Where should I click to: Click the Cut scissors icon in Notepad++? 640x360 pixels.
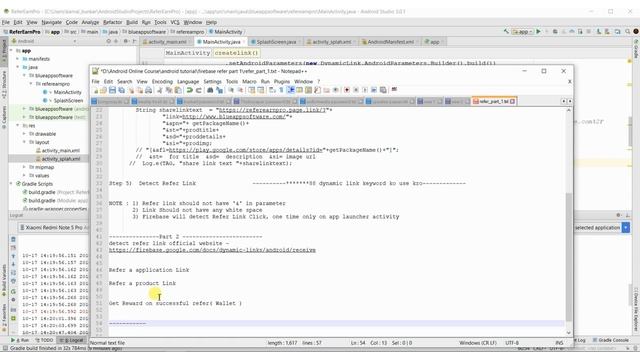[x=160, y=90]
